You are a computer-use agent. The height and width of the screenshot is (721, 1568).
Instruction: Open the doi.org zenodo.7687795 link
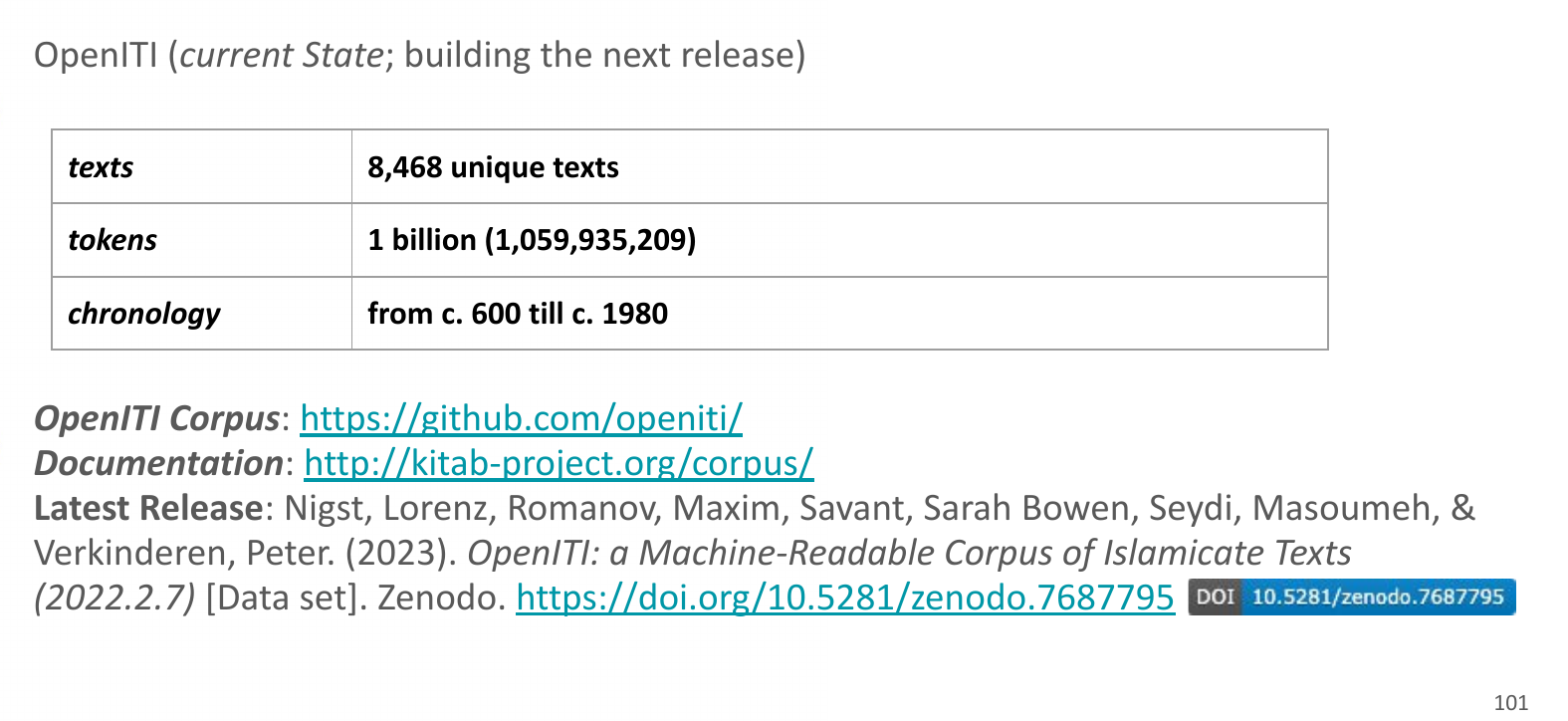click(845, 598)
